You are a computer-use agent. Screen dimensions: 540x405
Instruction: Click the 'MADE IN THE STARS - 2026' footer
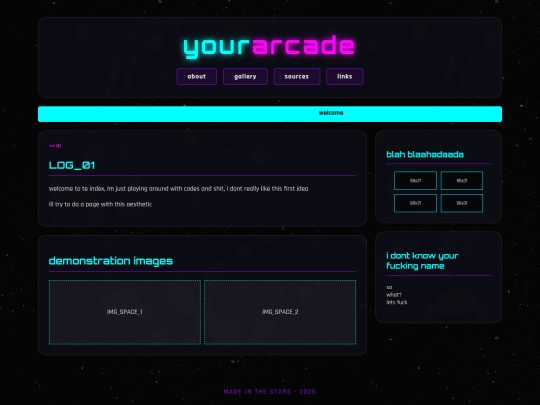coord(270,392)
